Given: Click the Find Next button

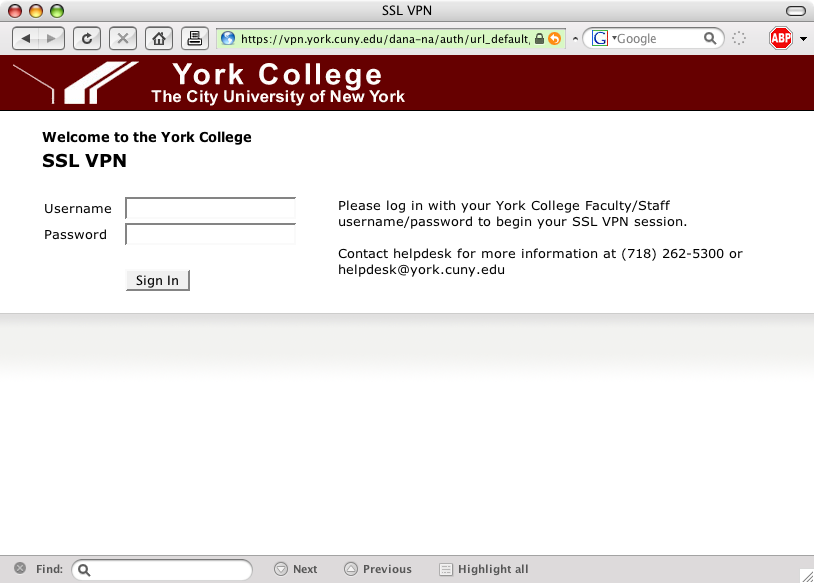Looking at the screenshot, I should tap(296, 569).
